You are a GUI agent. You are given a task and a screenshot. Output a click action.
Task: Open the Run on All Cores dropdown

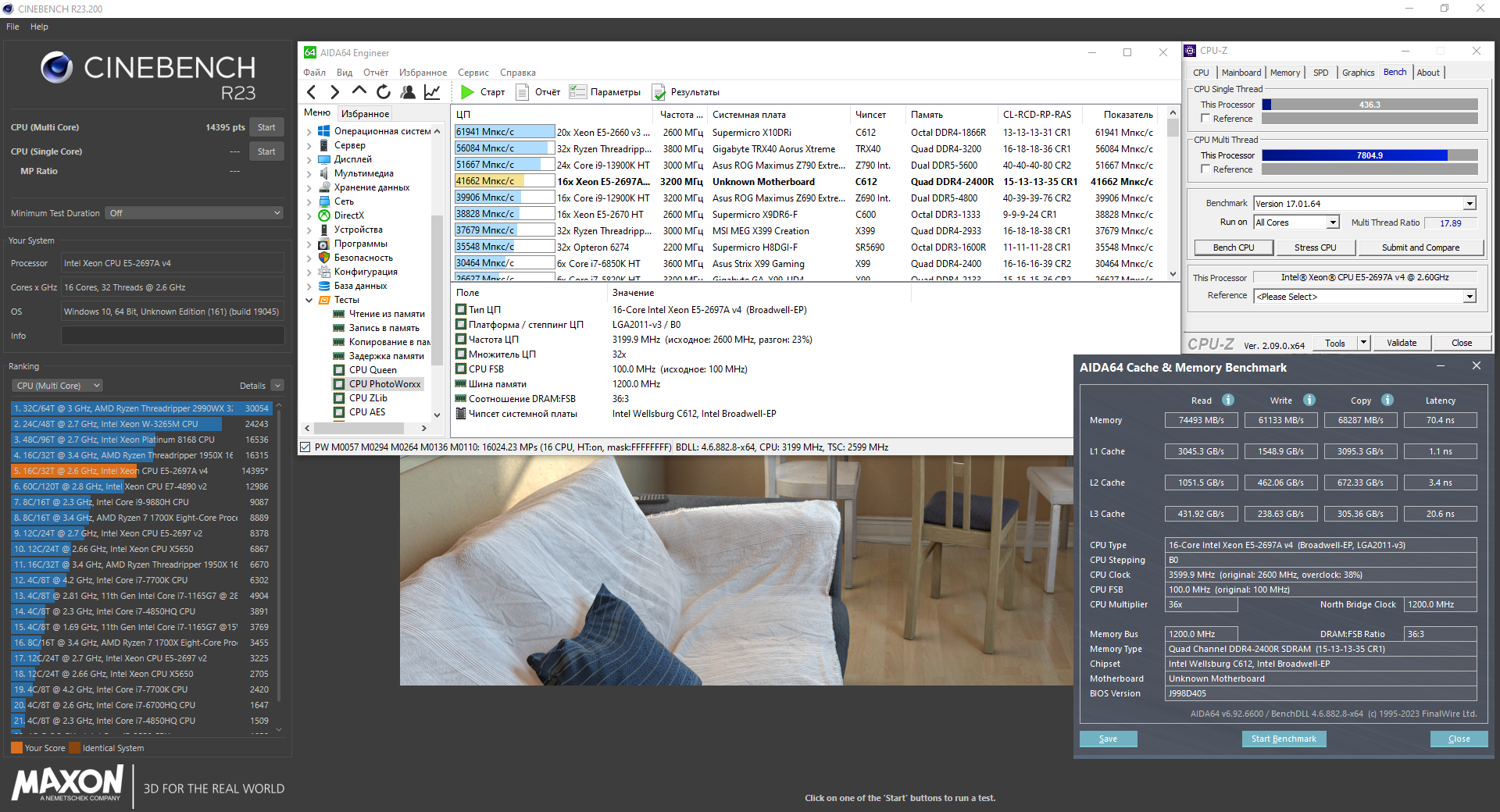click(x=1333, y=223)
